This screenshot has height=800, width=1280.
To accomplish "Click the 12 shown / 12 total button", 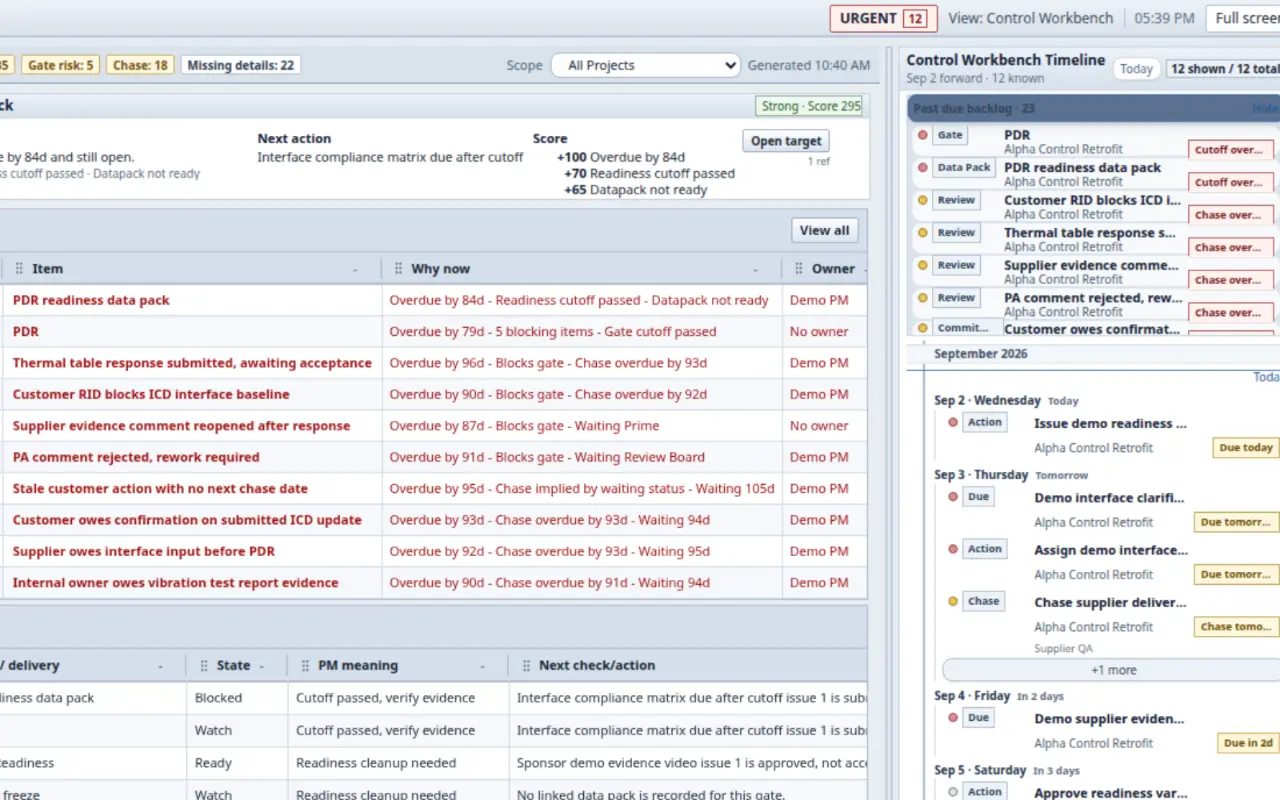I will pos(1224,69).
